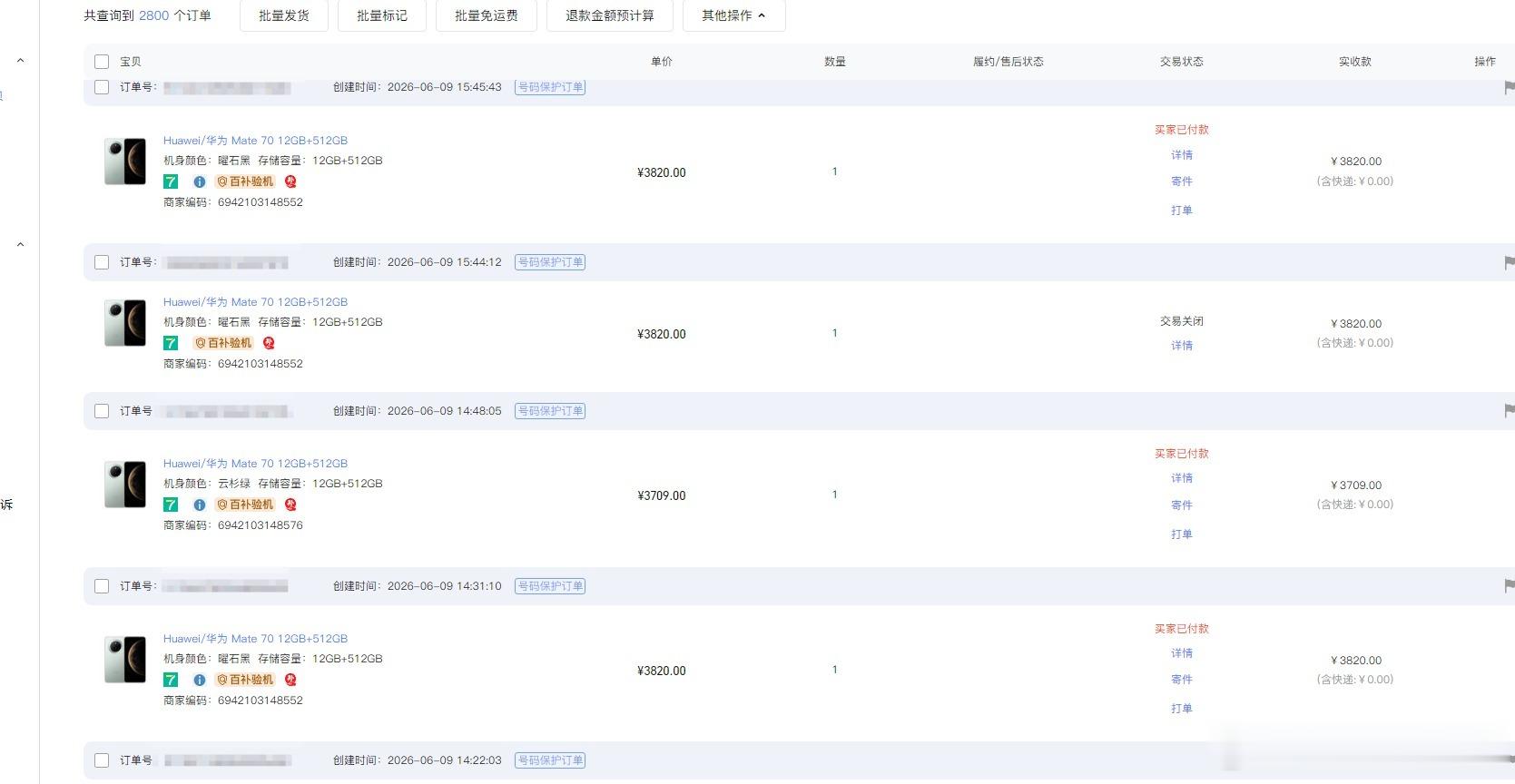Click the green 7-day icon in the 15:44:12 order
Image resolution: width=1515 pixels, height=784 pixels.
pyautogui.click(x=171, y=343)
